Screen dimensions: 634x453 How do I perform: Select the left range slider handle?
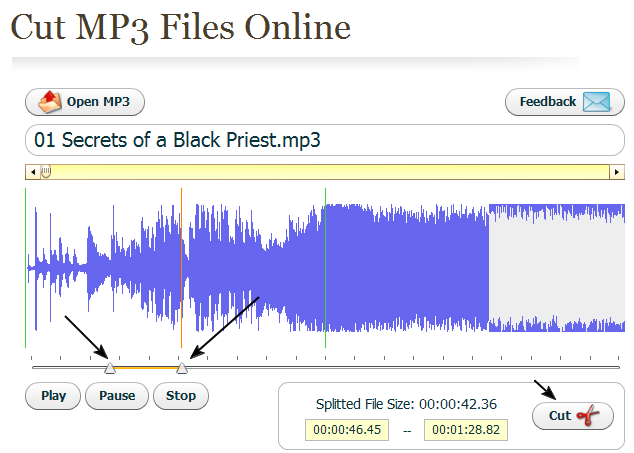tap(110, 368)
